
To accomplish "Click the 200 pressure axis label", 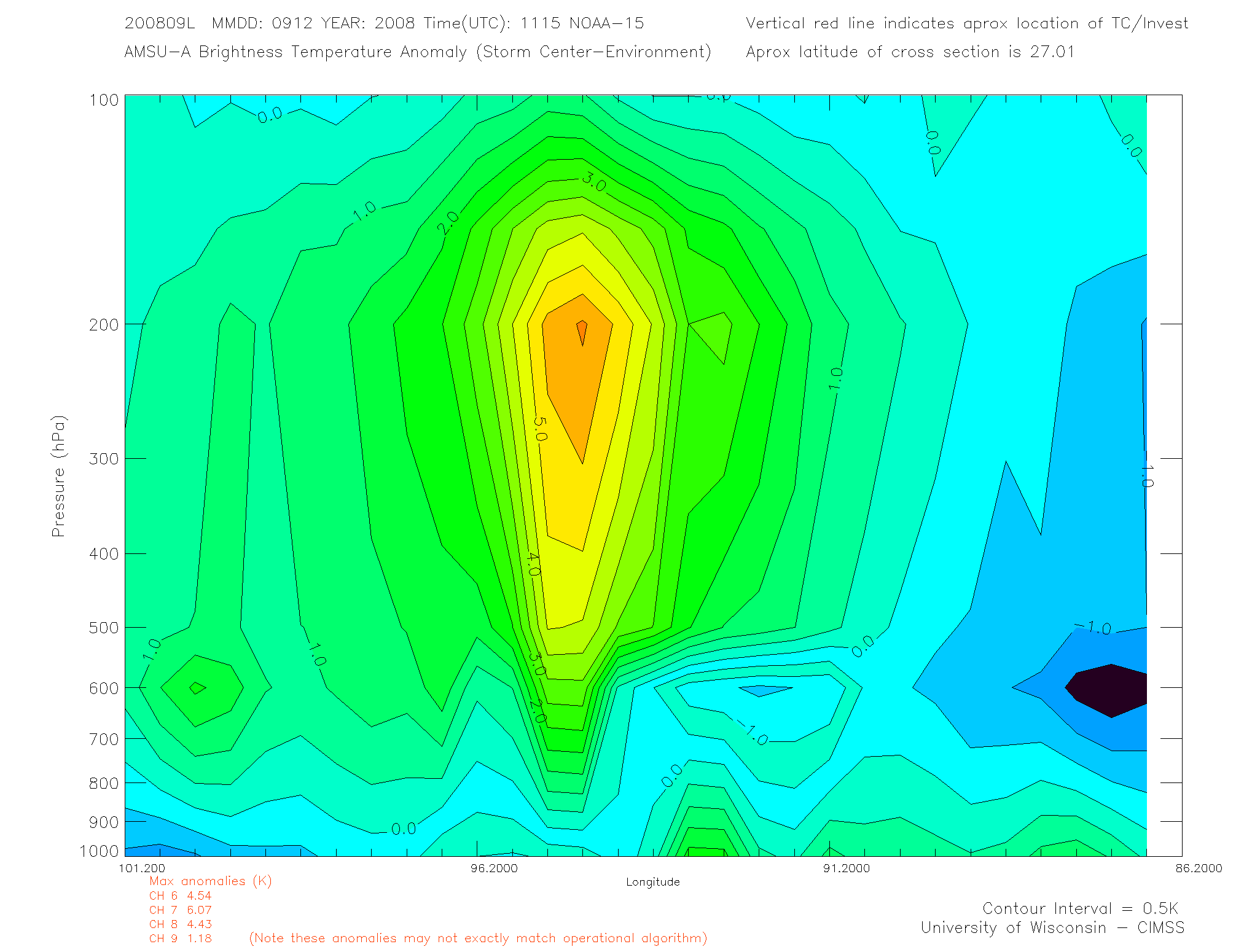I will pos(103,325).
